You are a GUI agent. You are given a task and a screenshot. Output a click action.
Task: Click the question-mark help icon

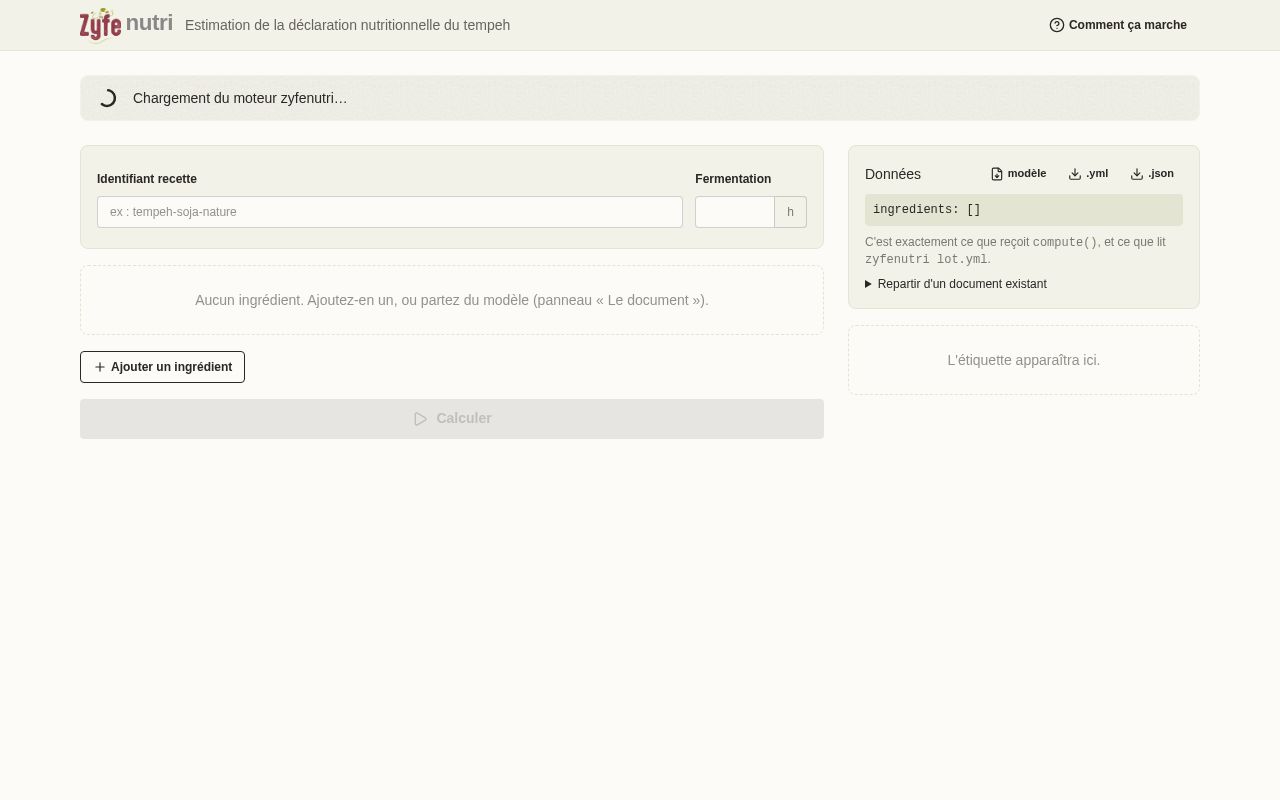point(1057,25)
